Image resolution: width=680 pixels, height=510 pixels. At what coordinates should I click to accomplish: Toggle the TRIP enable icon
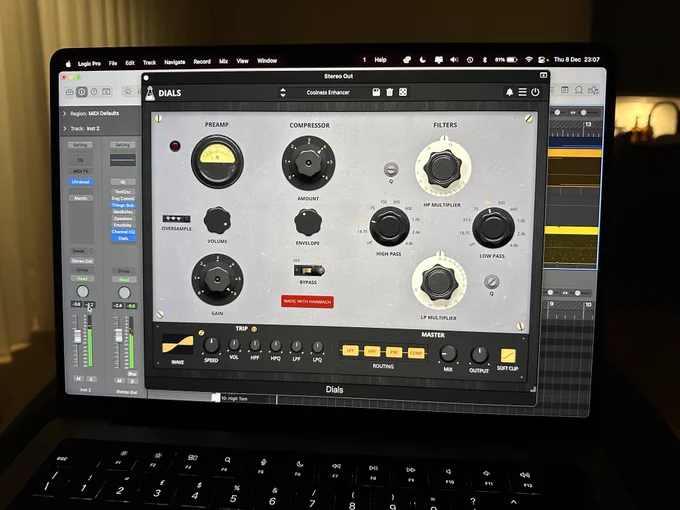point(254,329)
